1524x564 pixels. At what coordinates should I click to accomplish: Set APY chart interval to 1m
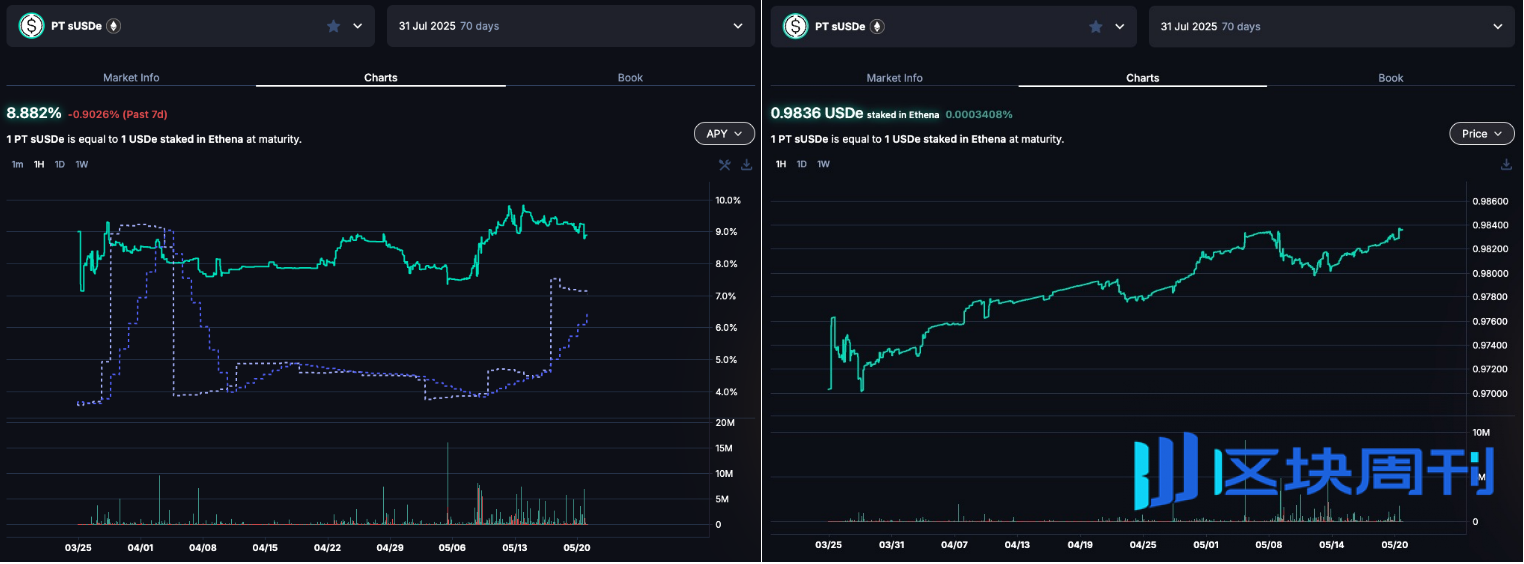coord(17,164)
